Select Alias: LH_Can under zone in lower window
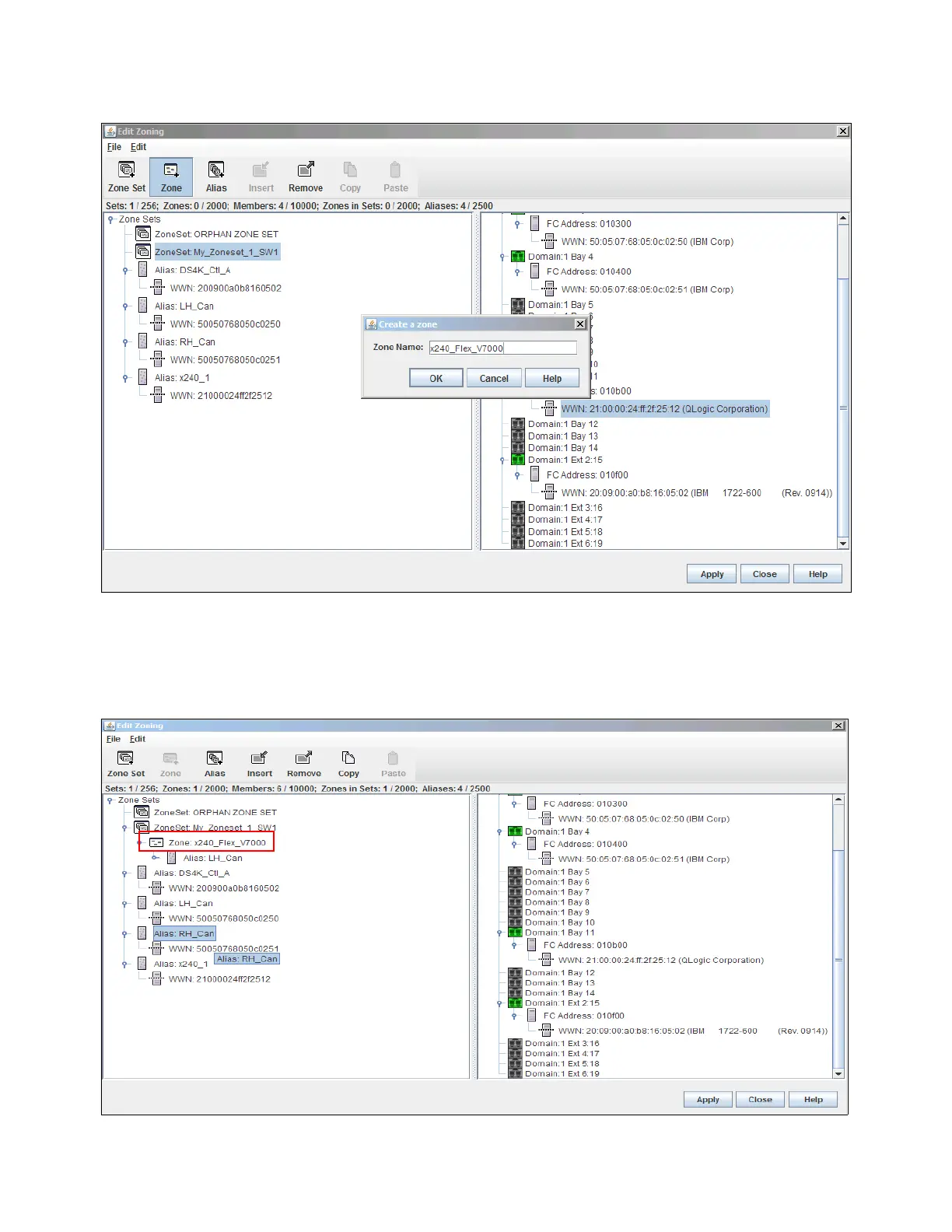Viewport: 952px width, 1232px height. (x=213, y=858)
